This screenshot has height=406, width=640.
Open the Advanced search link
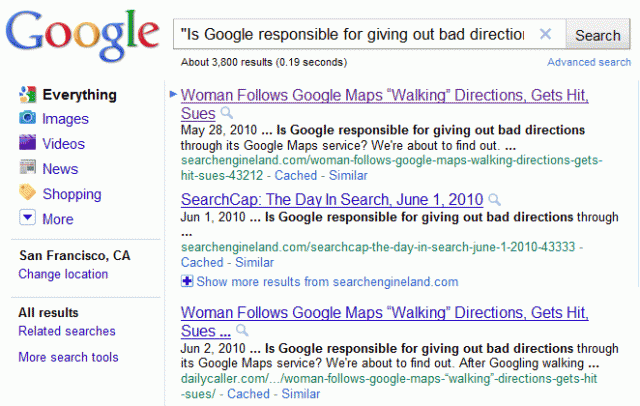coord(589,62)
